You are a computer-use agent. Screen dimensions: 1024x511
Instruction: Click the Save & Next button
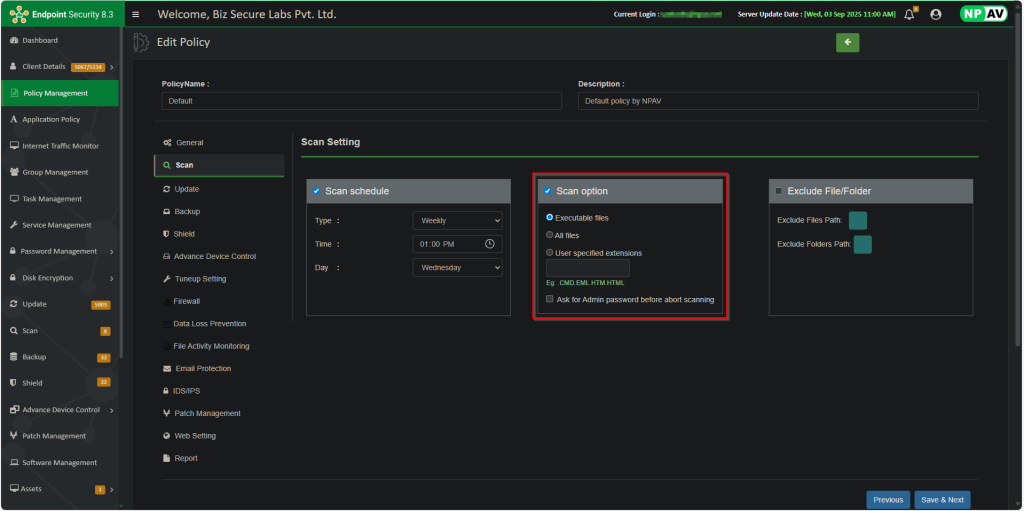tap(941, 500)
